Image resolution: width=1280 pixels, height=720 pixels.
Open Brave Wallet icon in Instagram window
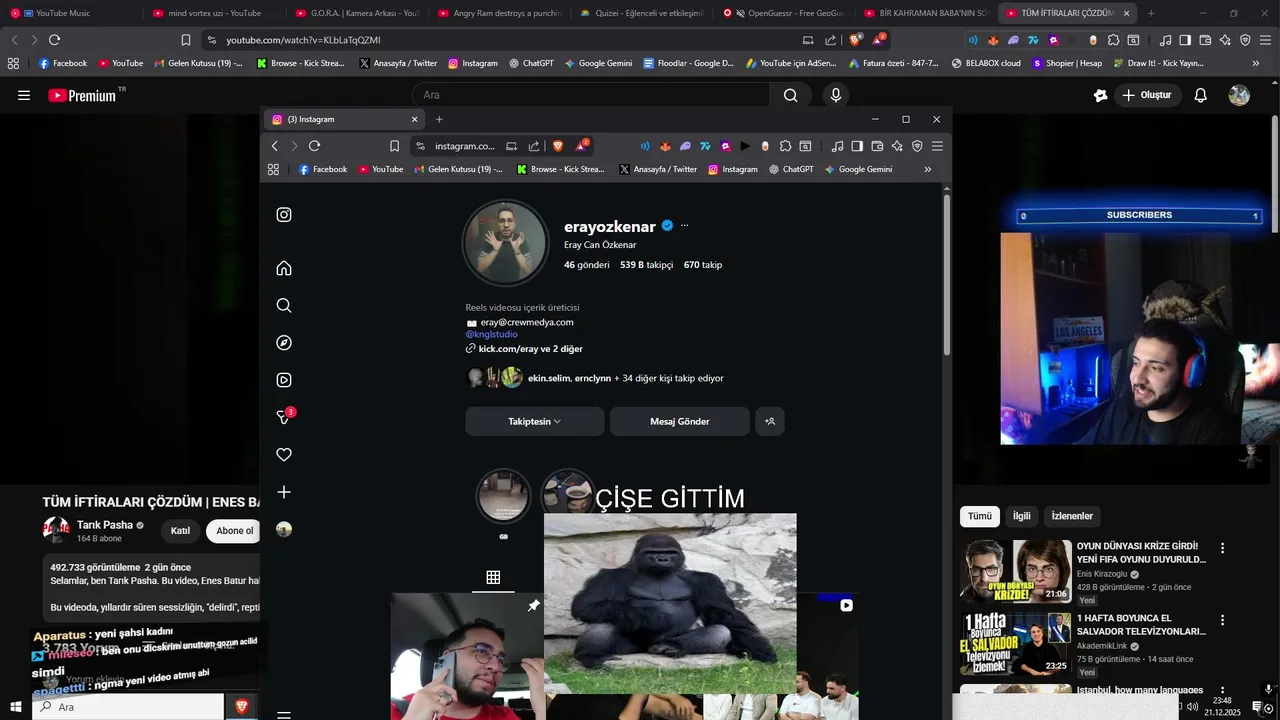[x=877, y=146]
